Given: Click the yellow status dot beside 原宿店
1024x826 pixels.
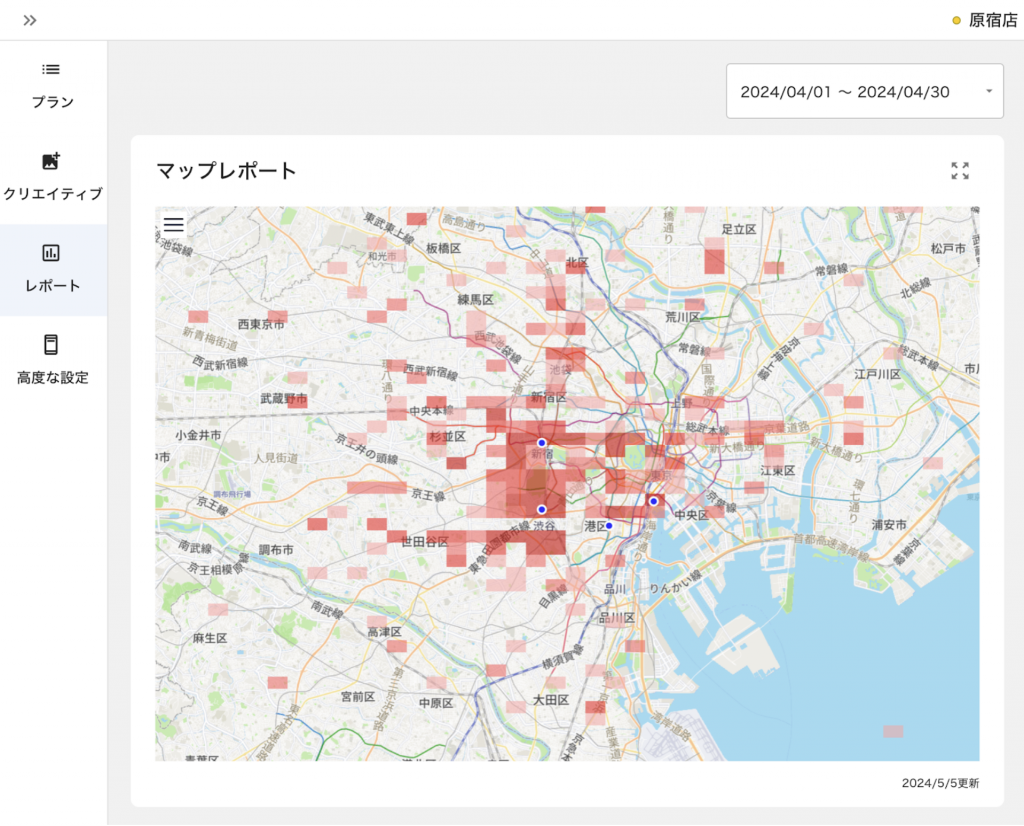Looking at the screenshot, I should click(x=956, y=20).
